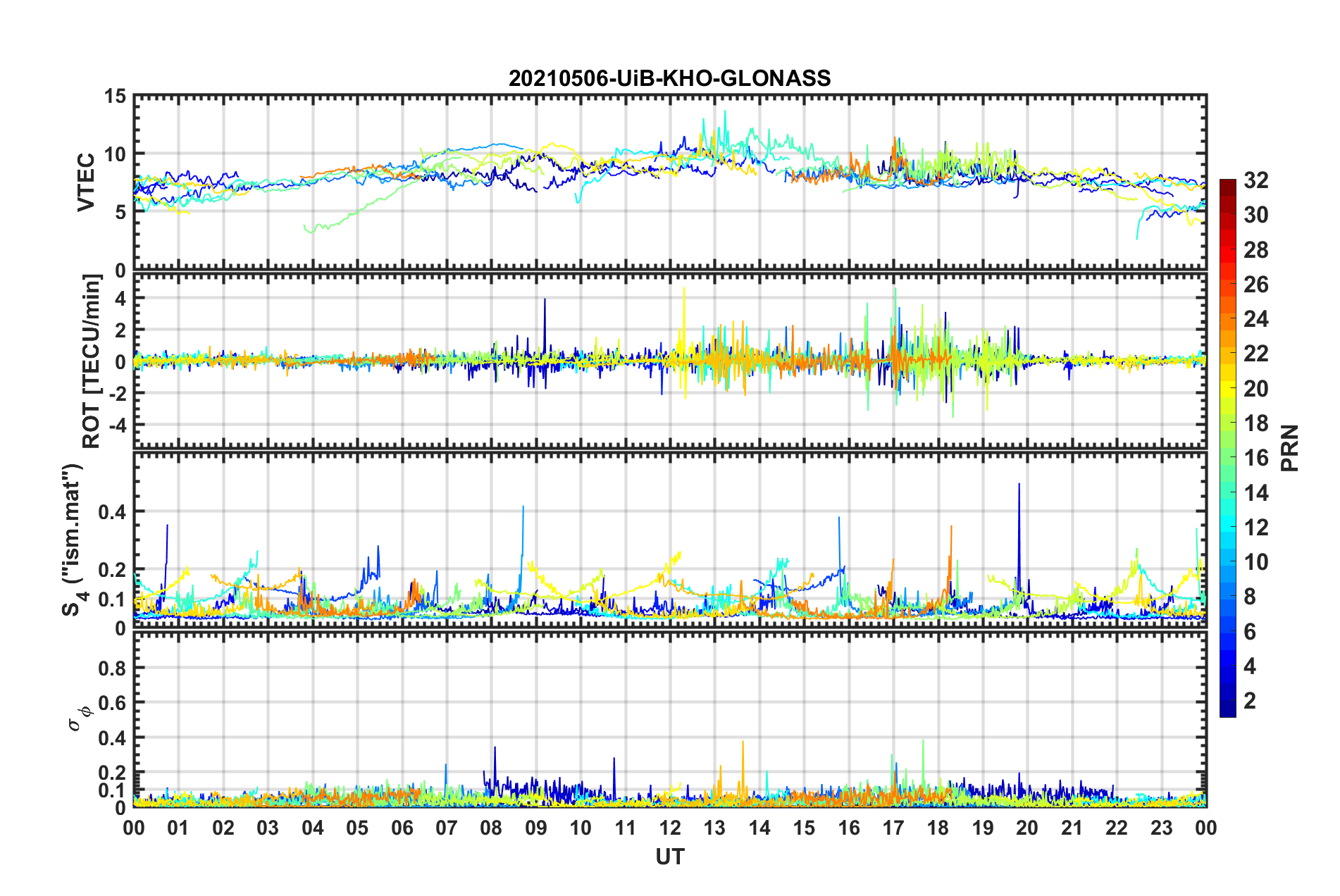
Task: Click ROT axis tick label -2
Action: tap(116, 393)
